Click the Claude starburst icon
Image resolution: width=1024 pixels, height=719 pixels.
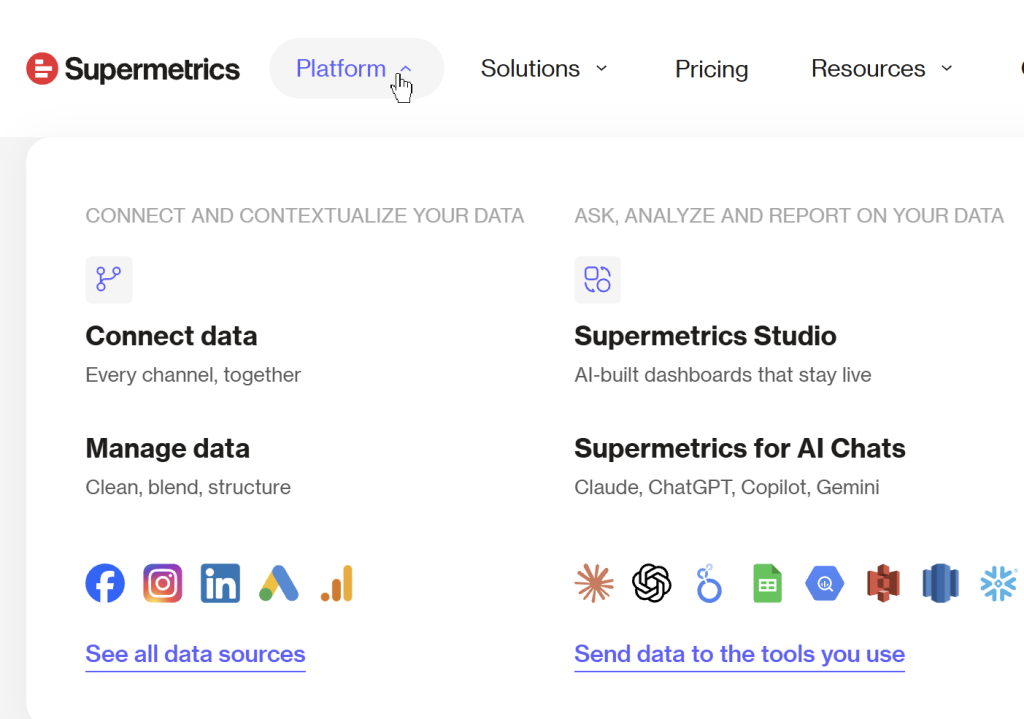click(594, 583)
